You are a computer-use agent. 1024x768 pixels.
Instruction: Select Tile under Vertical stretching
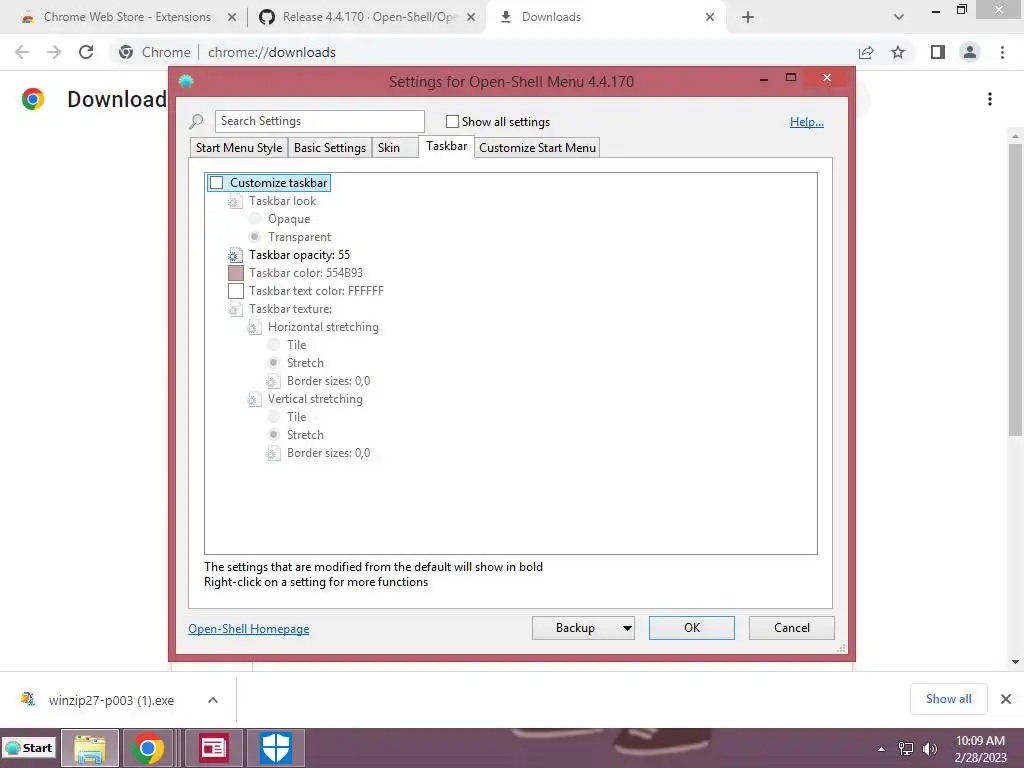274,417
